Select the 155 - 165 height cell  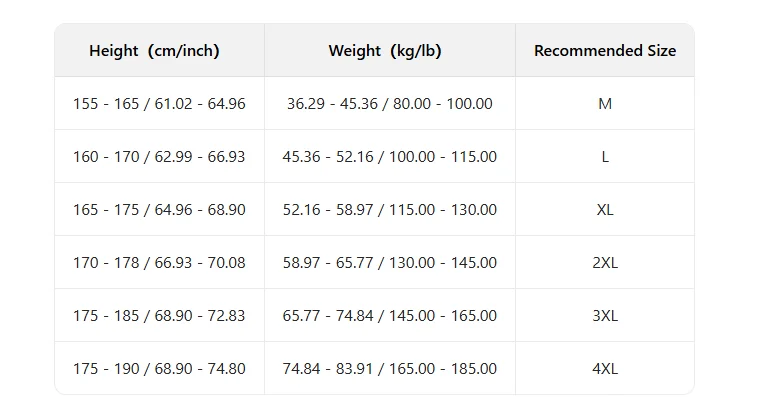click(x=159, y=104)
